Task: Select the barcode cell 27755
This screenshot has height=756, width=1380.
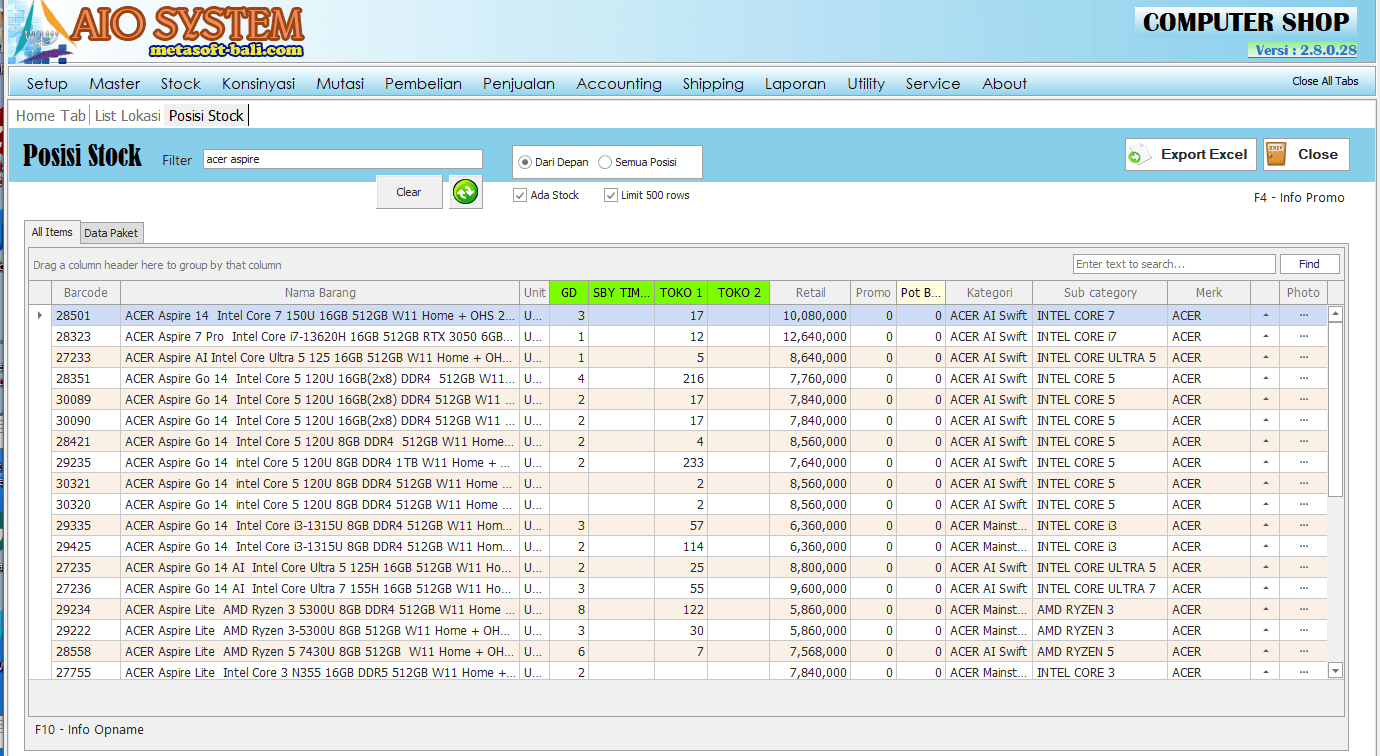Action: [85, 672]
